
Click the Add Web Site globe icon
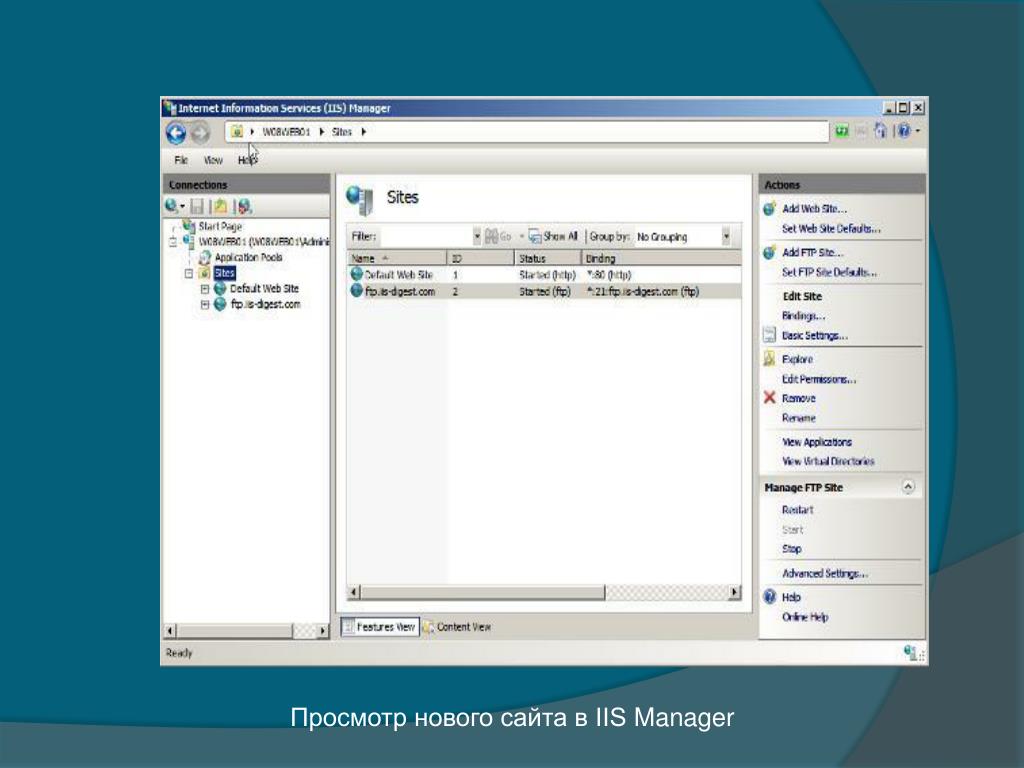tap(769, 209)
